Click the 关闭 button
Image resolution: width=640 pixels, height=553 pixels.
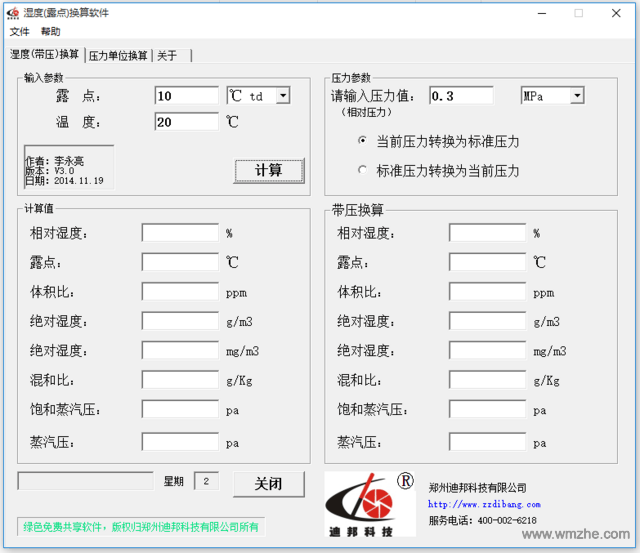269,484
